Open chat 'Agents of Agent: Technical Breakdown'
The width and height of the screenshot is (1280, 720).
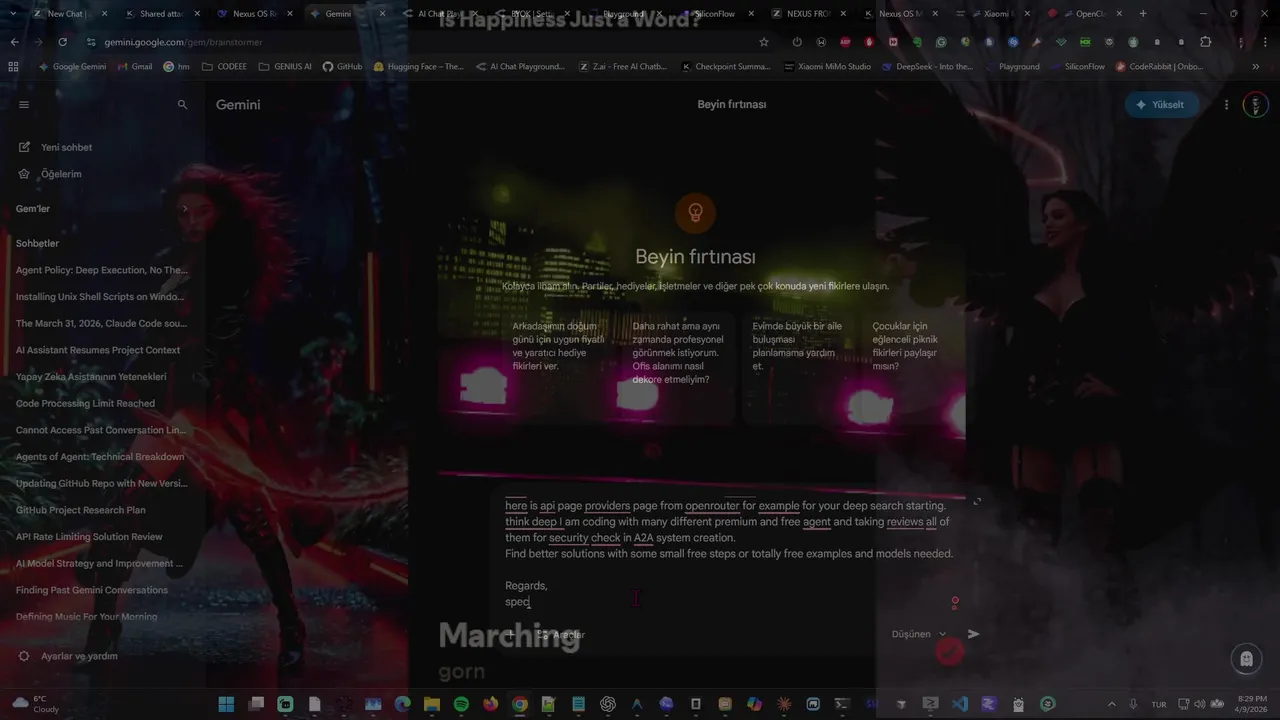pos(100,457)
